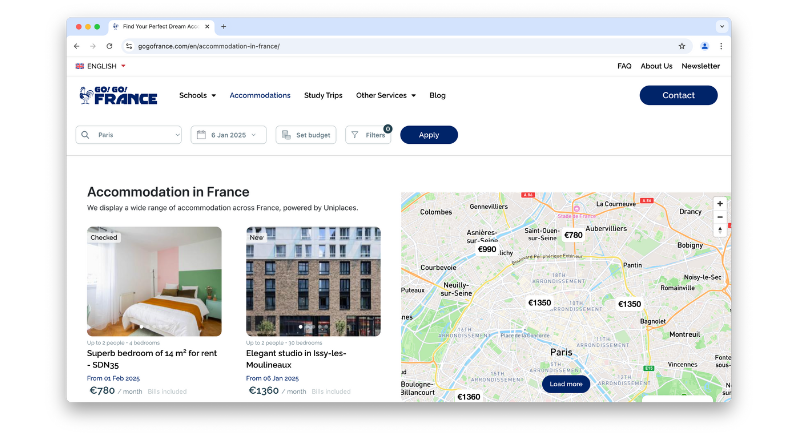This screenshot has height=436, width=798.
Task: Click the €780 price marker on the map
Action: click(x=573, y=236)
